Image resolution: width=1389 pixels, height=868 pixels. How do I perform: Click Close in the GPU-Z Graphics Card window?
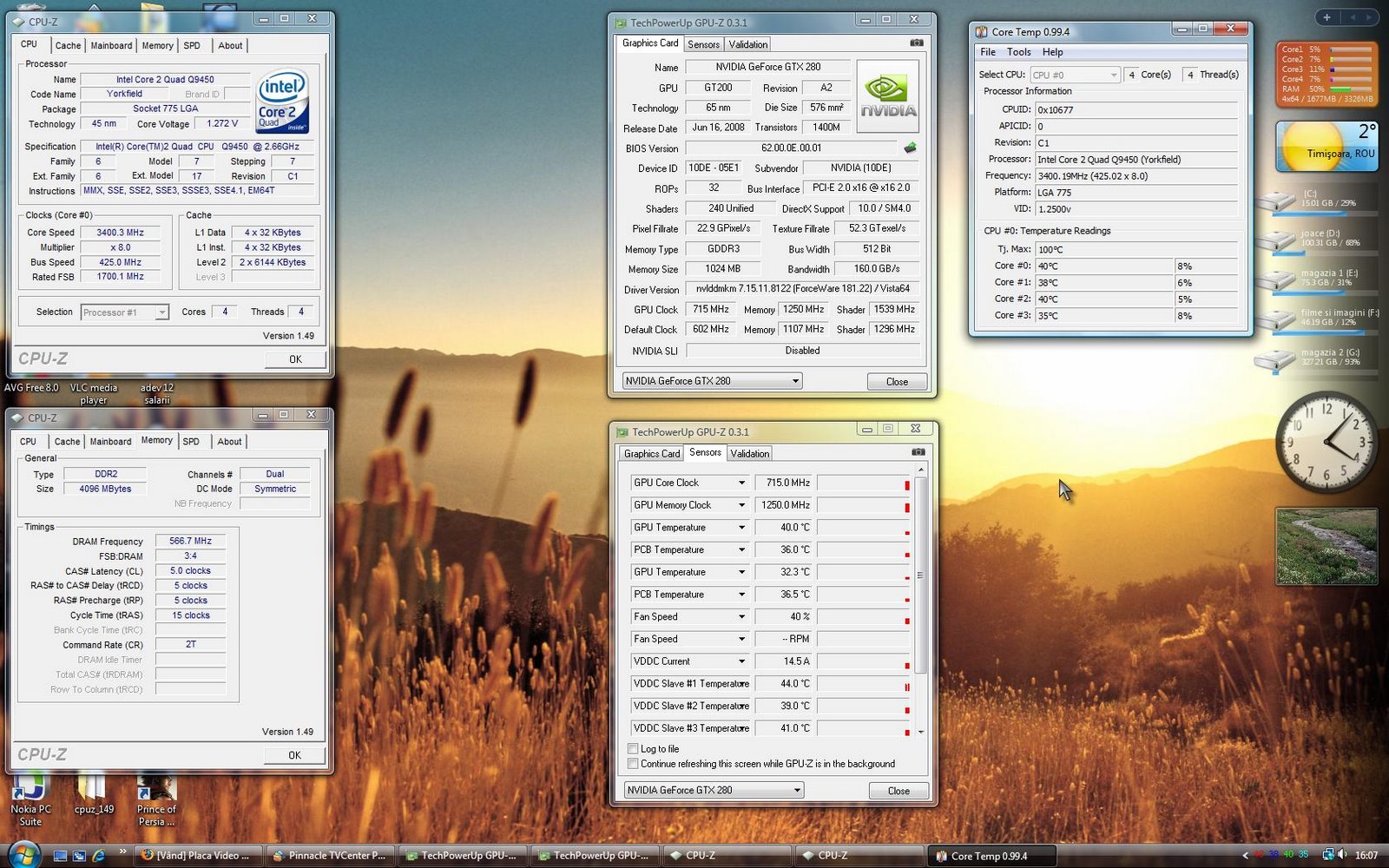[897, 381]
